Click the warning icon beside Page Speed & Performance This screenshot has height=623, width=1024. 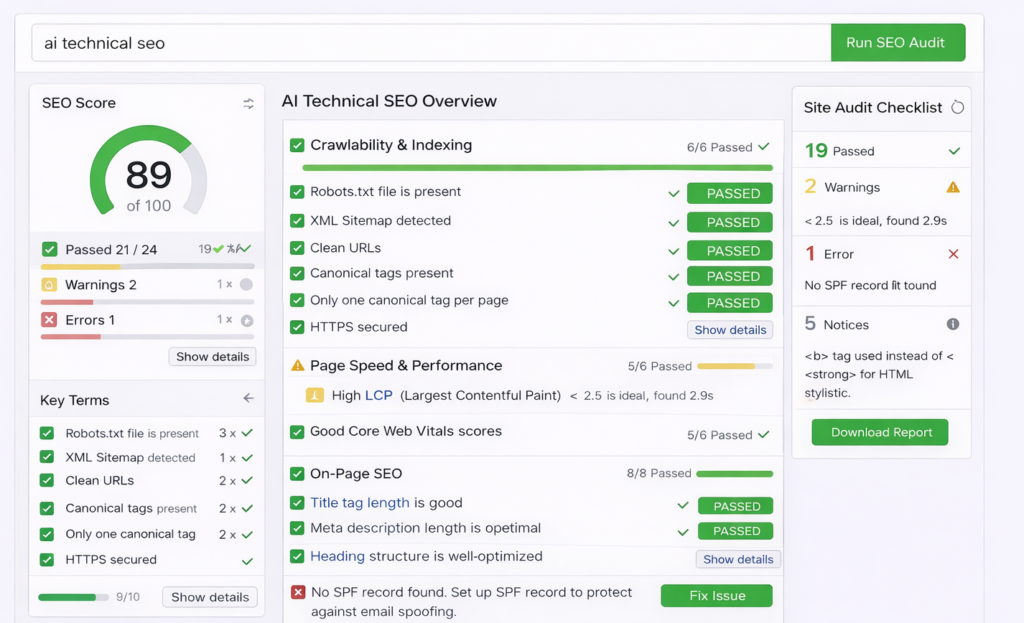pos(297,366)
